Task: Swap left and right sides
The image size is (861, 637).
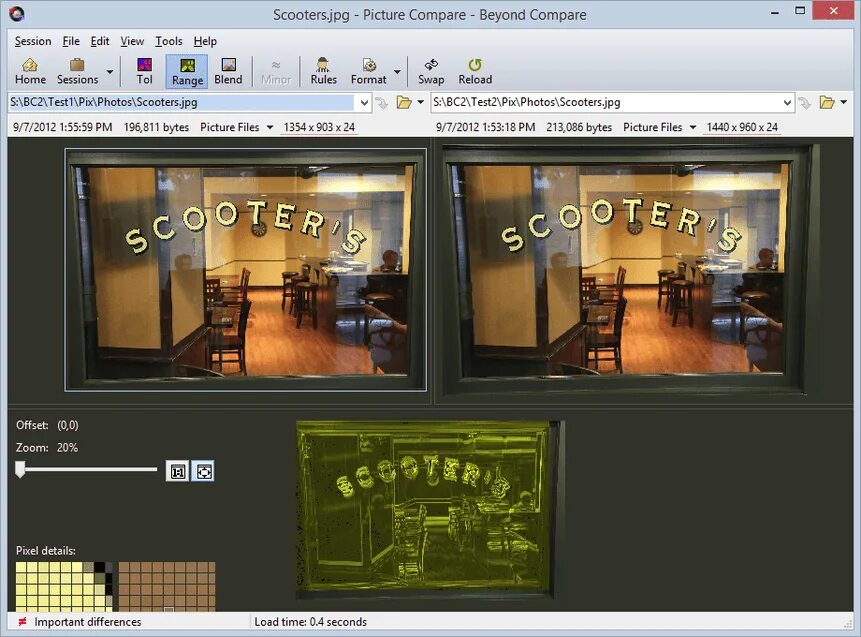Action: [x=431, y=71]
